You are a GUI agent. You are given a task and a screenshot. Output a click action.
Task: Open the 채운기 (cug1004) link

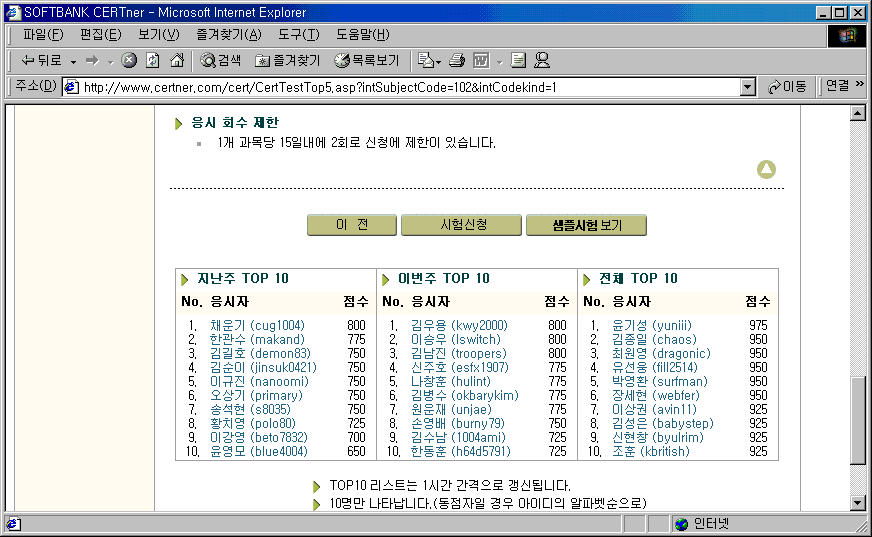coord(257,326)
